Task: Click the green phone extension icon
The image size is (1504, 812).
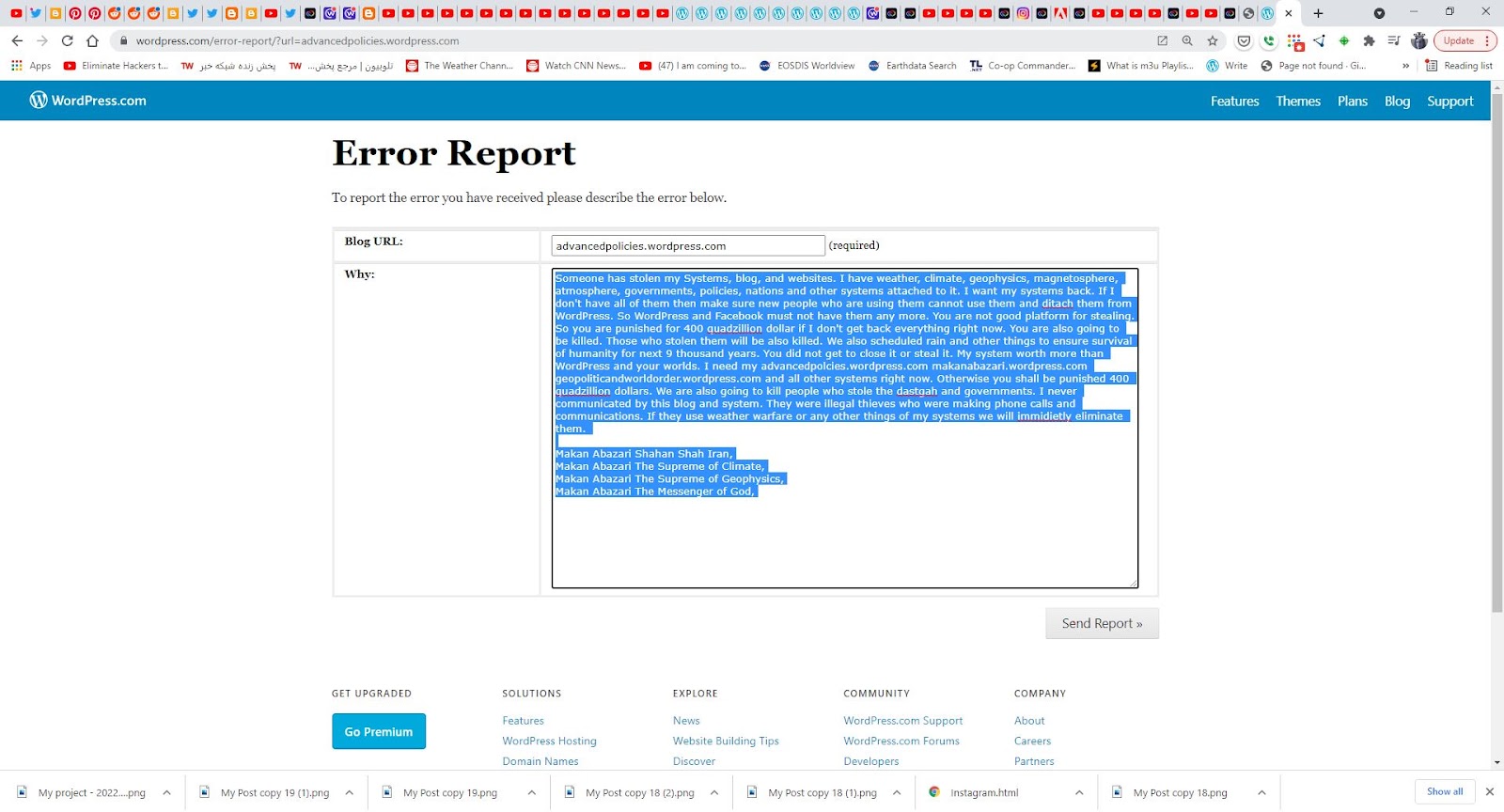Action: click(x=1269, y=40)
